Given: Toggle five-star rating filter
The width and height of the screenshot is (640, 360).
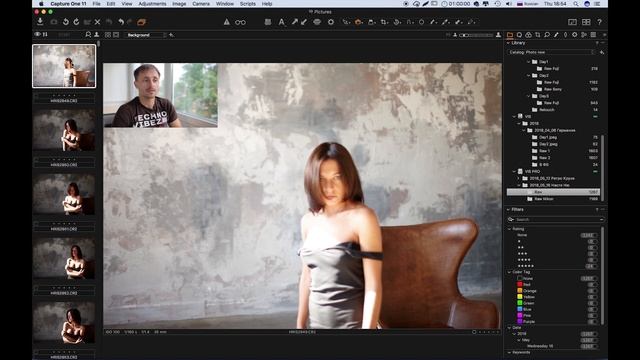Looking at the screenshot, I should [x=591, y=266].
